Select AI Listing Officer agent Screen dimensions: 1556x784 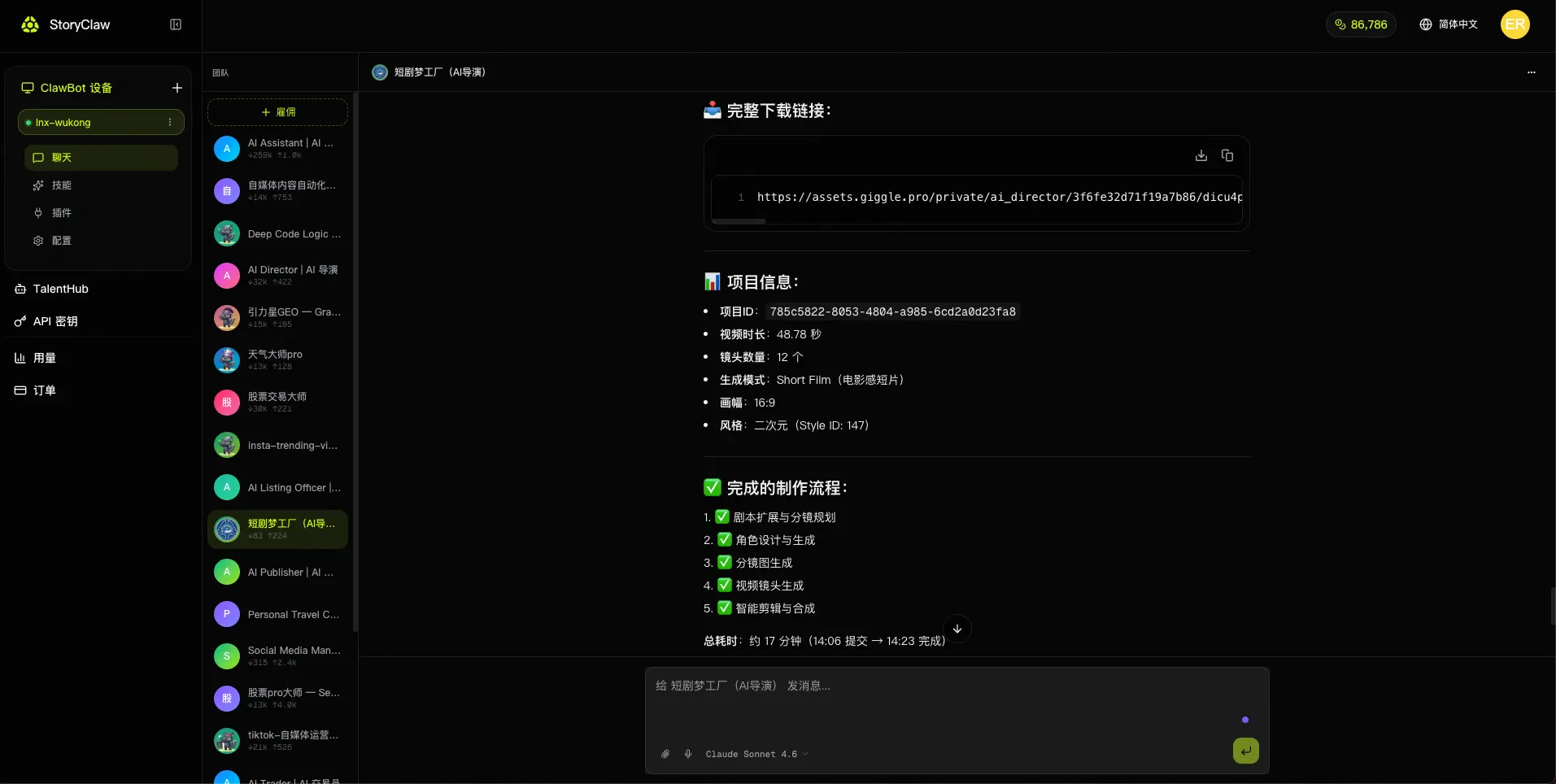coord(277,487)
